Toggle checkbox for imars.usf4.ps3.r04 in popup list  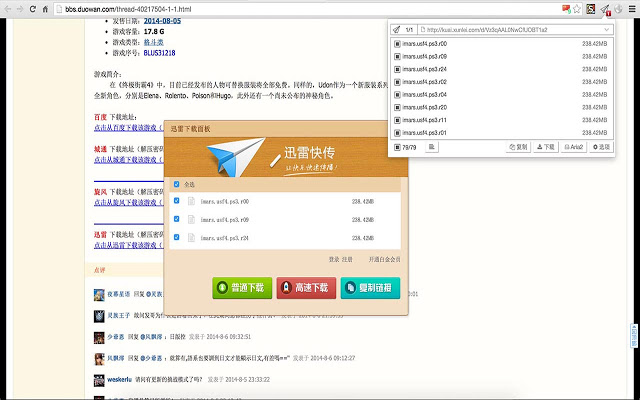397,95
